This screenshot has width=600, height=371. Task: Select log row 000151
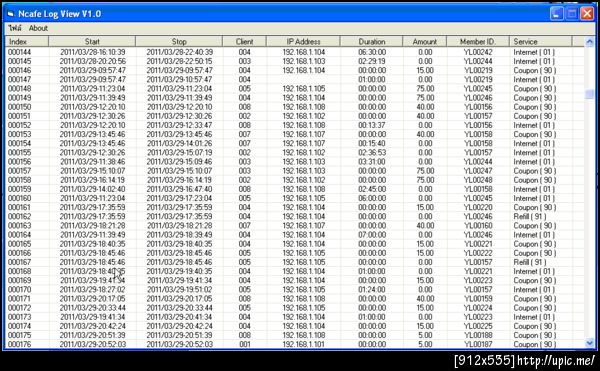pos(295,116)
